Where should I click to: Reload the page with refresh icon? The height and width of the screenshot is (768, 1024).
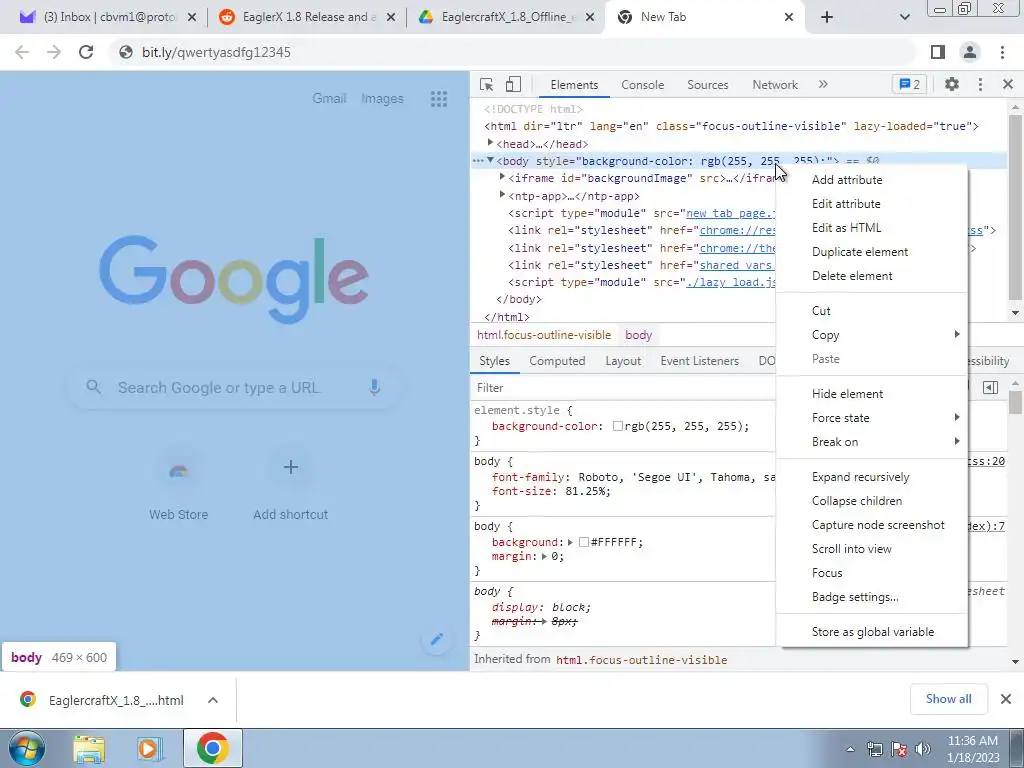[86, 52]
